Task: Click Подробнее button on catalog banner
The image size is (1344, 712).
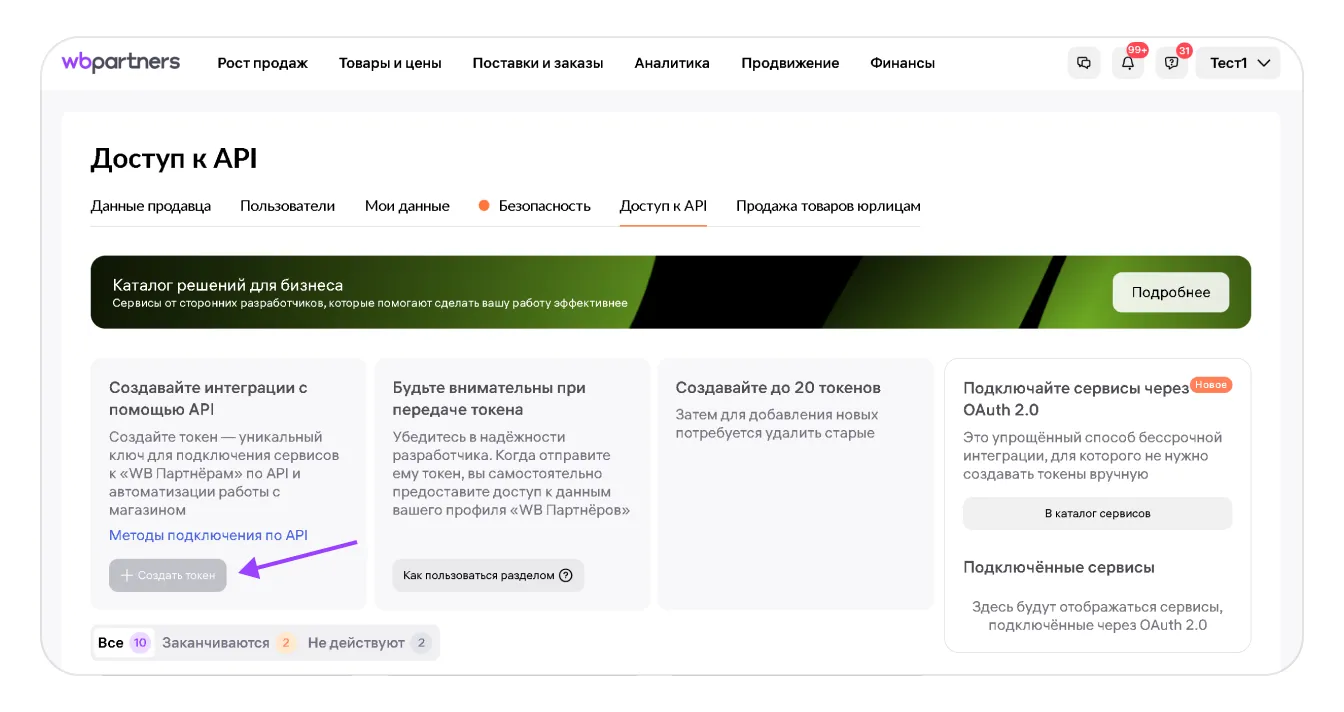Action: tap(1171, 292)
